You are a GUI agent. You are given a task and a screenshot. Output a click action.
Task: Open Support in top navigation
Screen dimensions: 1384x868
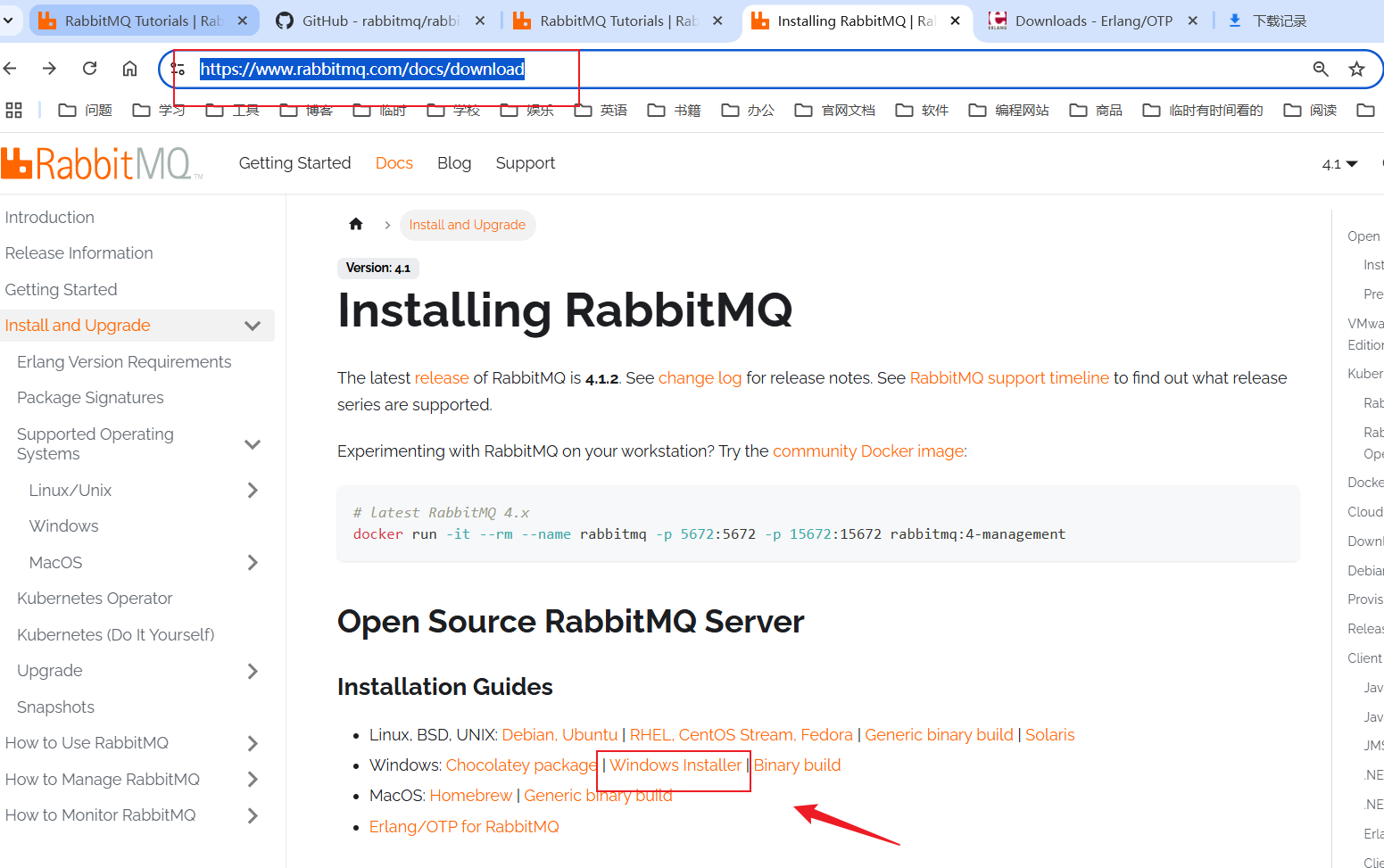point(526,163)
